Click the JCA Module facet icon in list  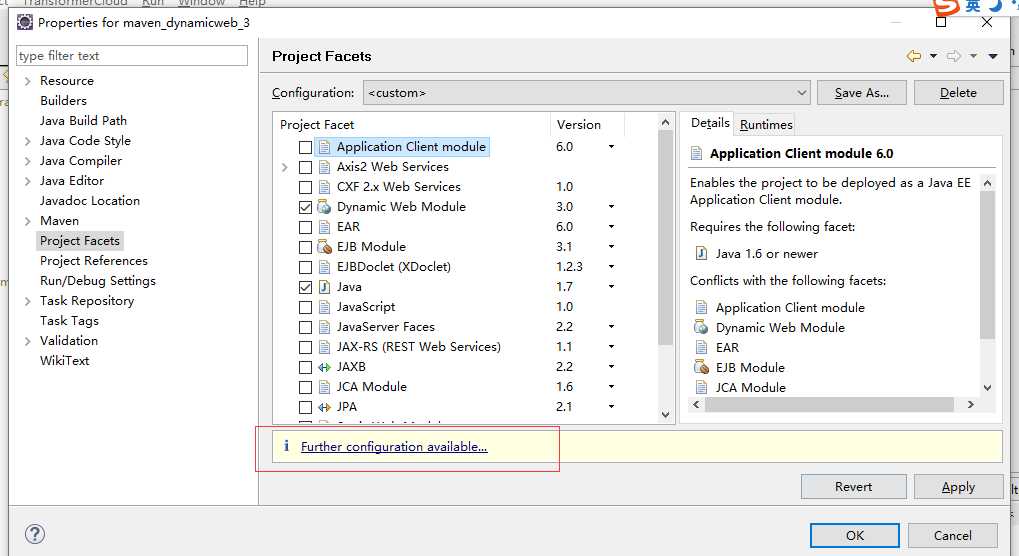324,387
